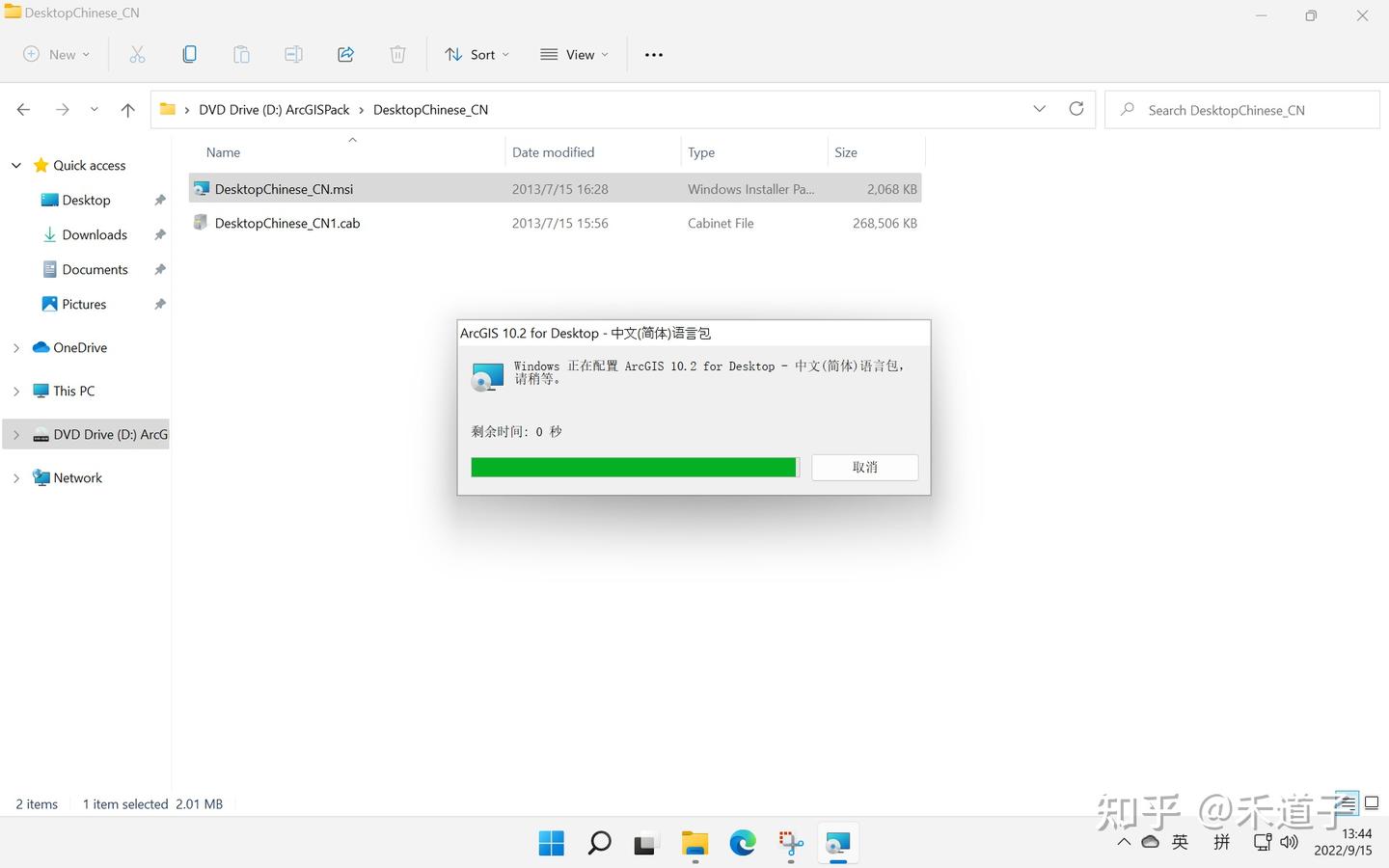The height and width of the screenshot is (868, 1389).
Task: Click the ArcGIS language pack dialog title
Action: 586,334
